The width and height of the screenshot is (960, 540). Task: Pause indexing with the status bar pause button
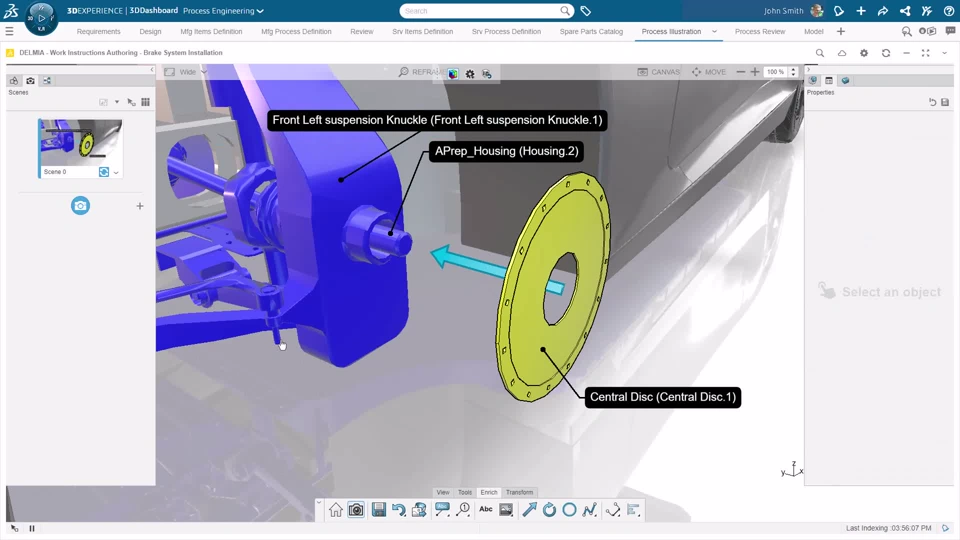click(x=32, y=528)
